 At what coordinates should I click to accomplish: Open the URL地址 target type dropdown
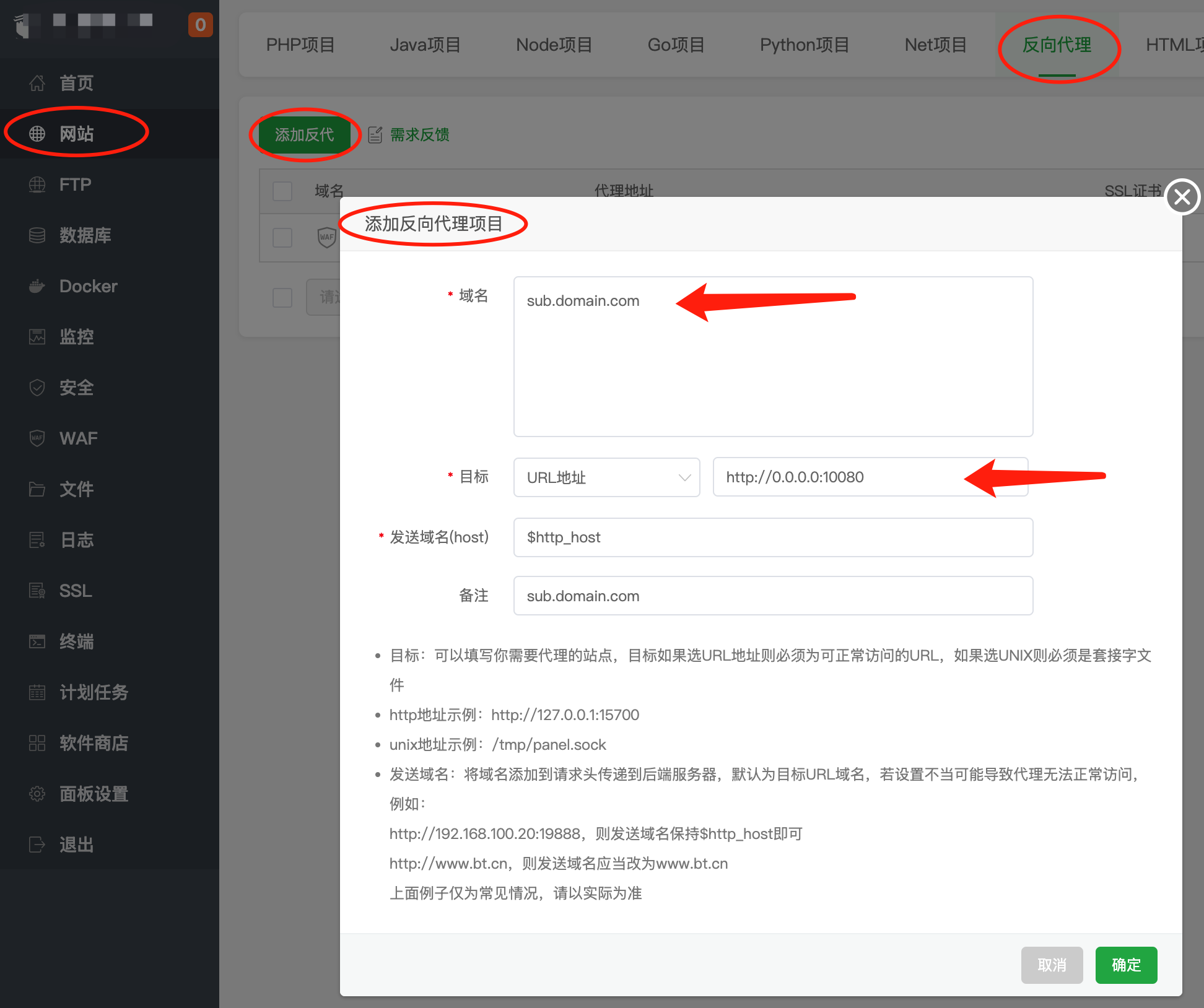(606, 477)
